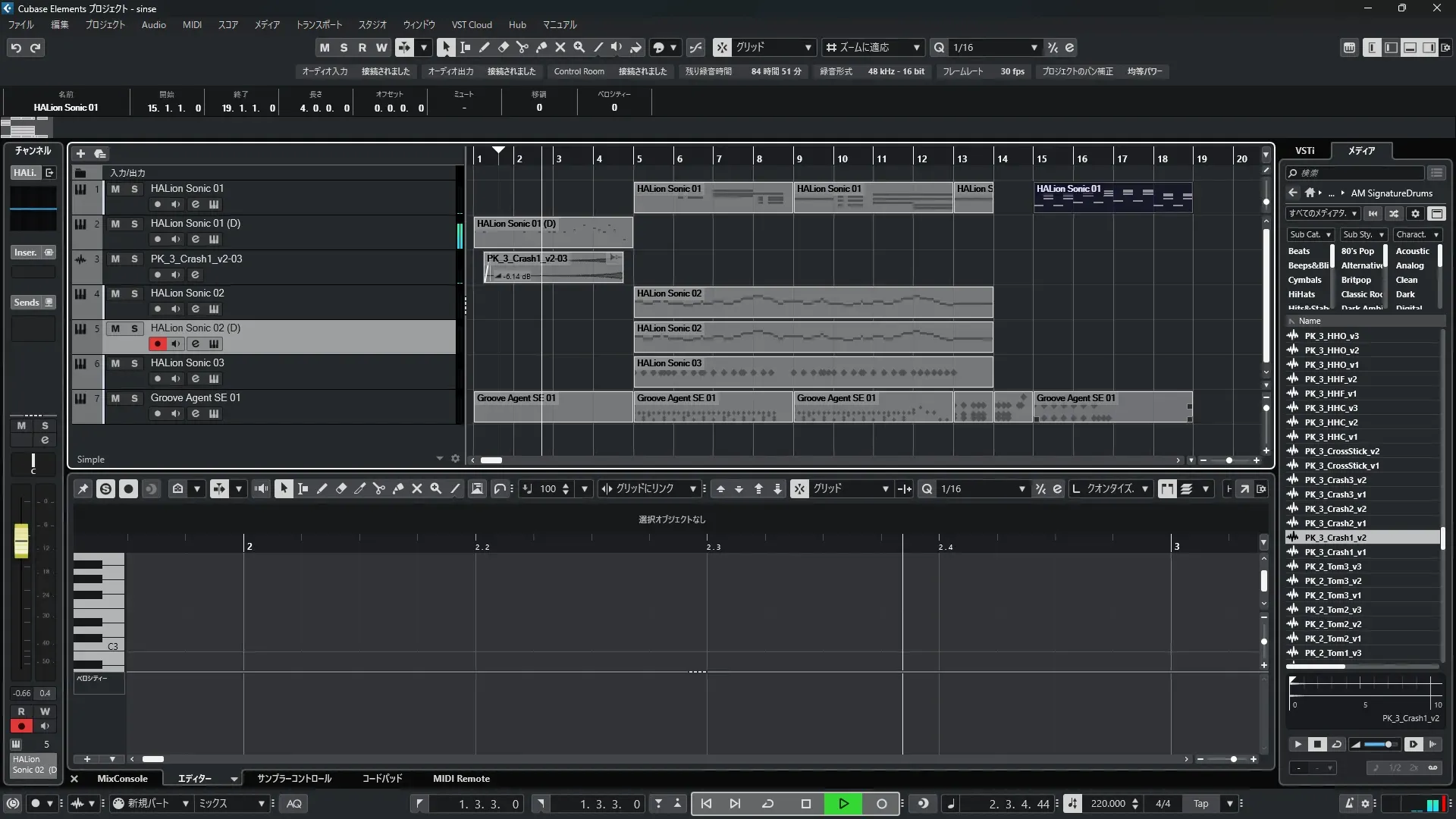Click the Add Track plus icon
Screen dimensions: 1456x819
click(x=80, y=153)
